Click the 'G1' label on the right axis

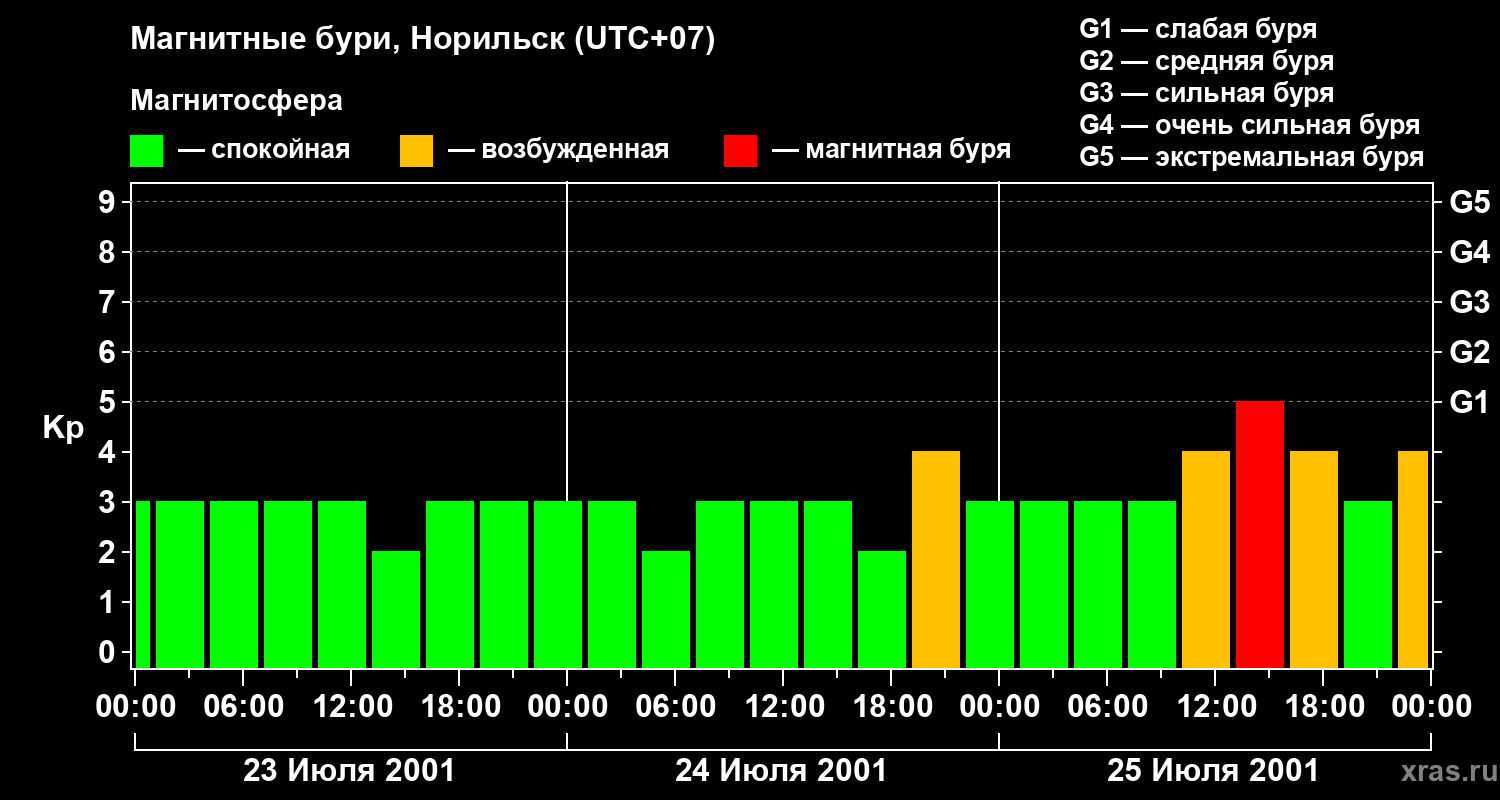[1469, 402]
